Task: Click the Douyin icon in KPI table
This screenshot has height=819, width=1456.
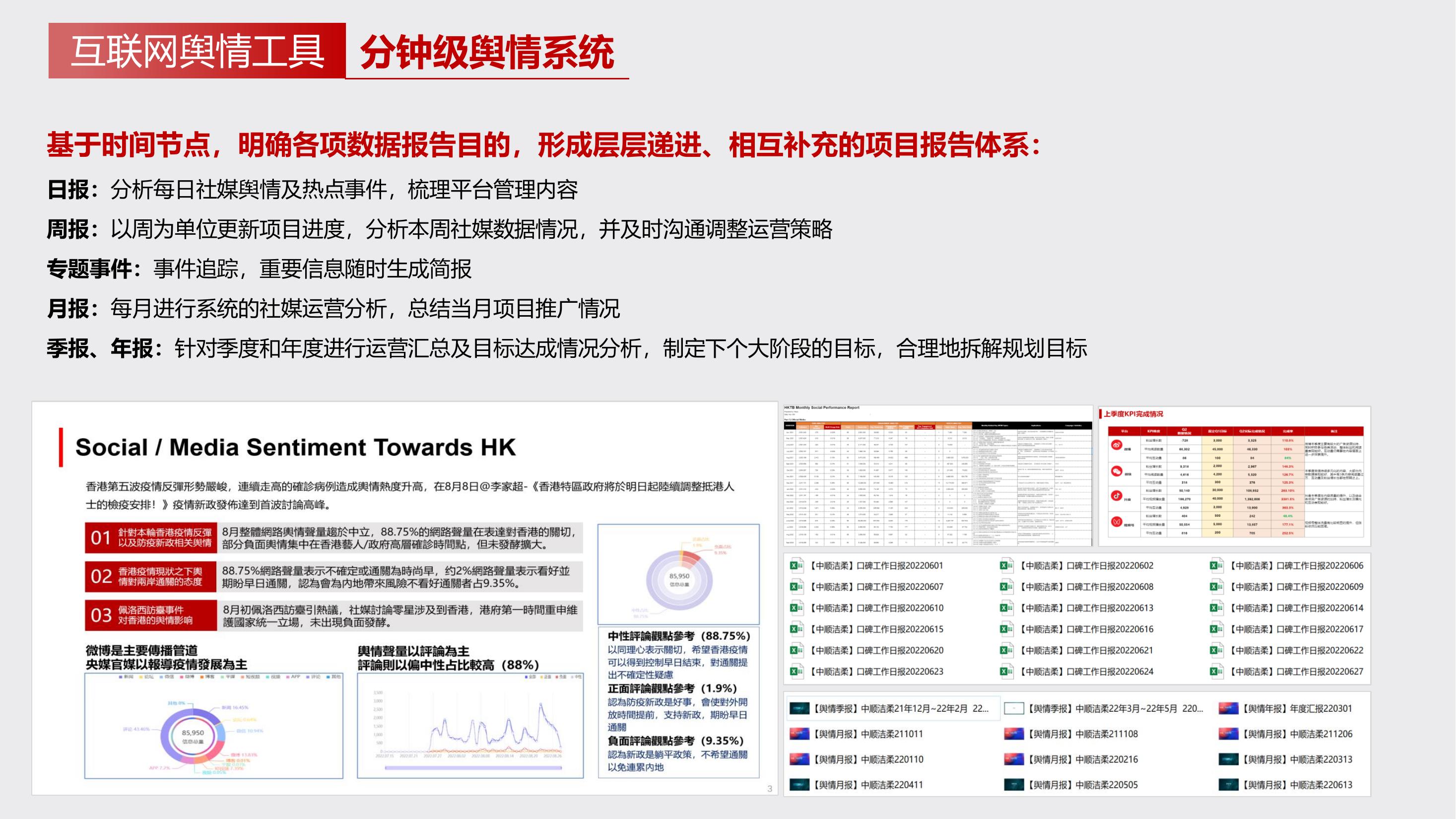Action: click(1116, 496)
